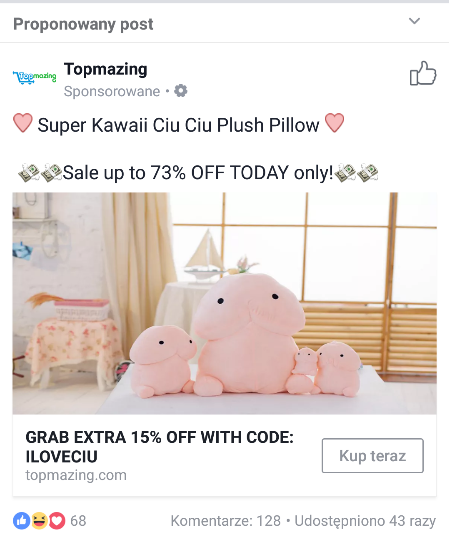
Task: Click the reactions count 68
Action: [78, 521]
